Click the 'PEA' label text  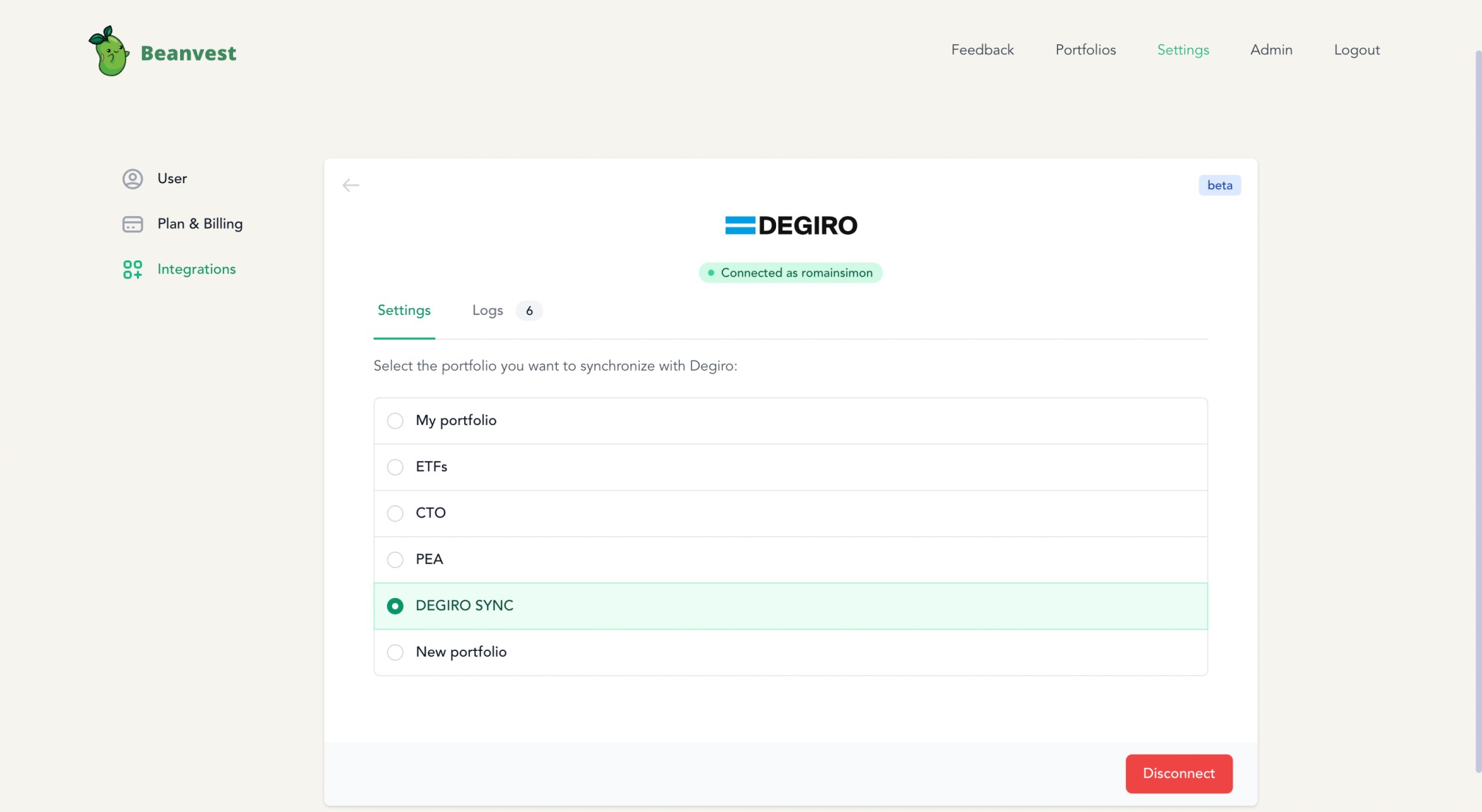[429, 560]
